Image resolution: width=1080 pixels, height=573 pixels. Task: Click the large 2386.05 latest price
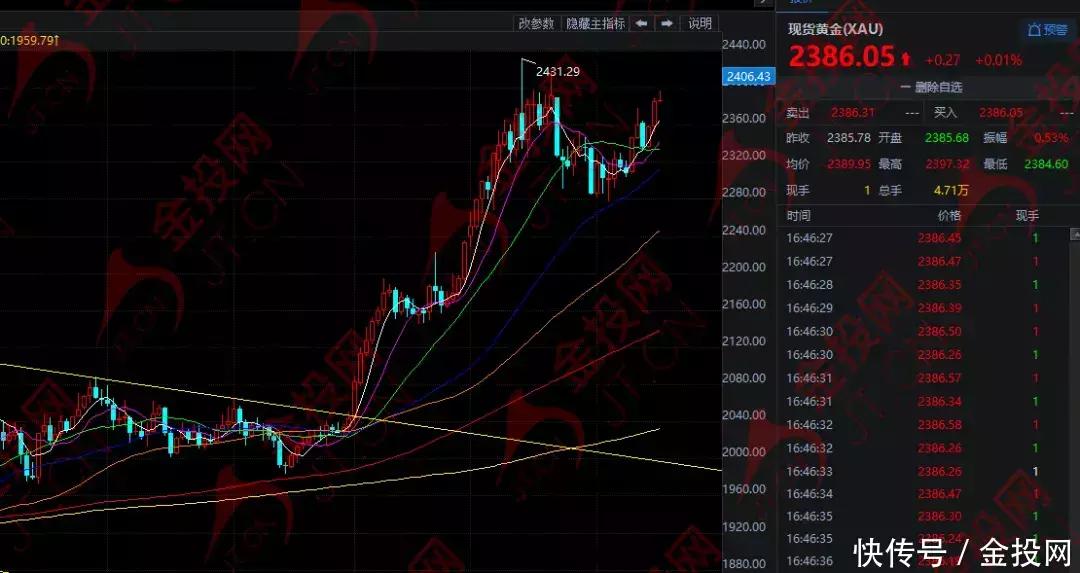point(841,58)
